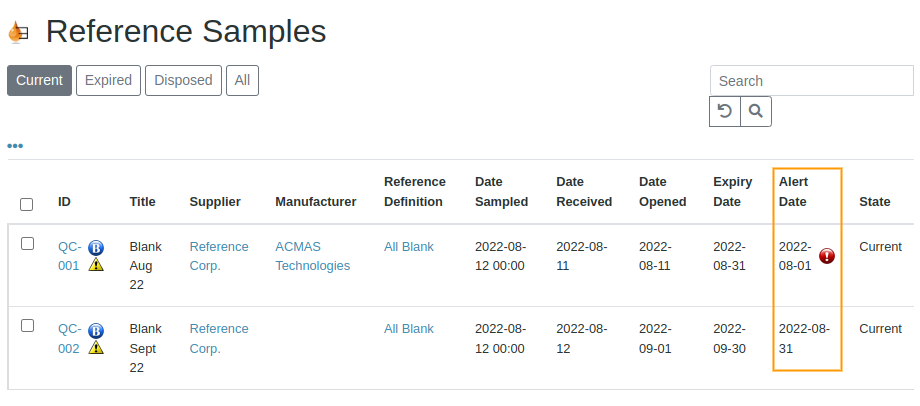The height and width of the screenshot is (406, 920).
Task: Click the search reset (undo) icon
Action: (x=725, y=111)
